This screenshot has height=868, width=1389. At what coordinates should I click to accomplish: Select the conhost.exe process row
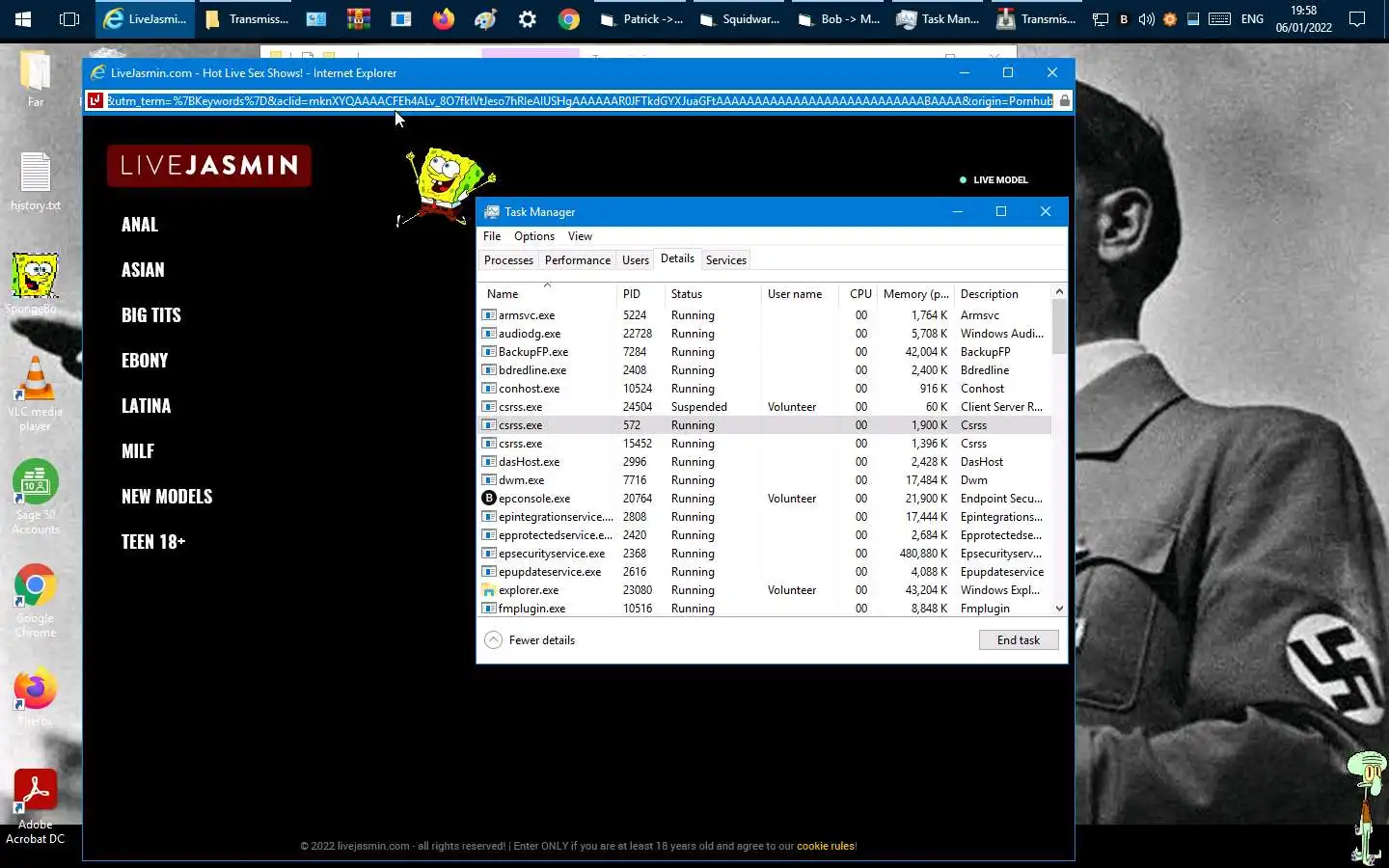(765, 389)
